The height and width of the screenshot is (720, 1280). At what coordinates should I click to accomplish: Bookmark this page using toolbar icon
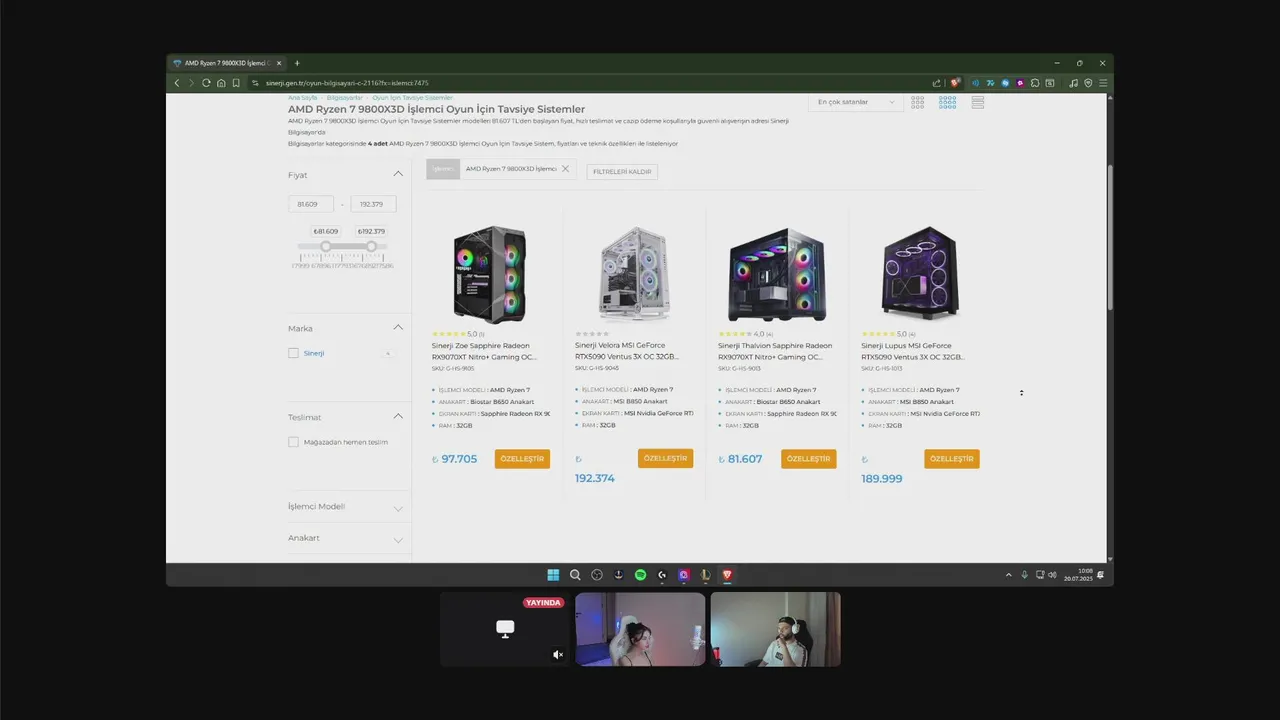pyautogui.click(x=236, y=83)
